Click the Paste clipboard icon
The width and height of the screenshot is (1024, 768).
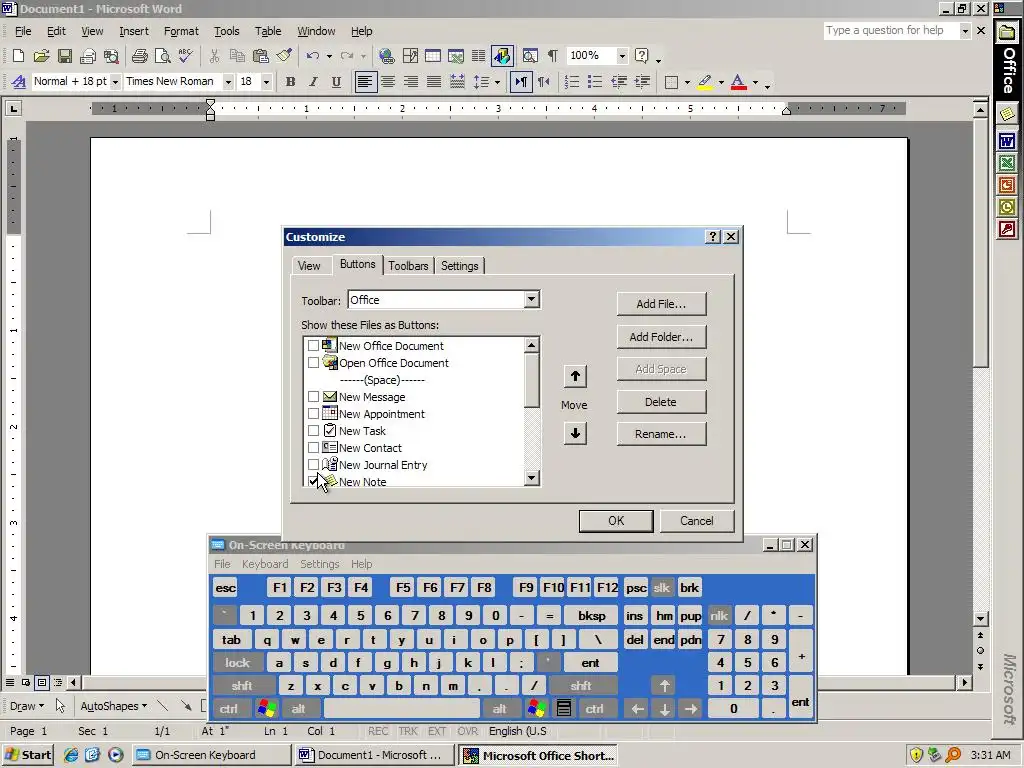261,56
